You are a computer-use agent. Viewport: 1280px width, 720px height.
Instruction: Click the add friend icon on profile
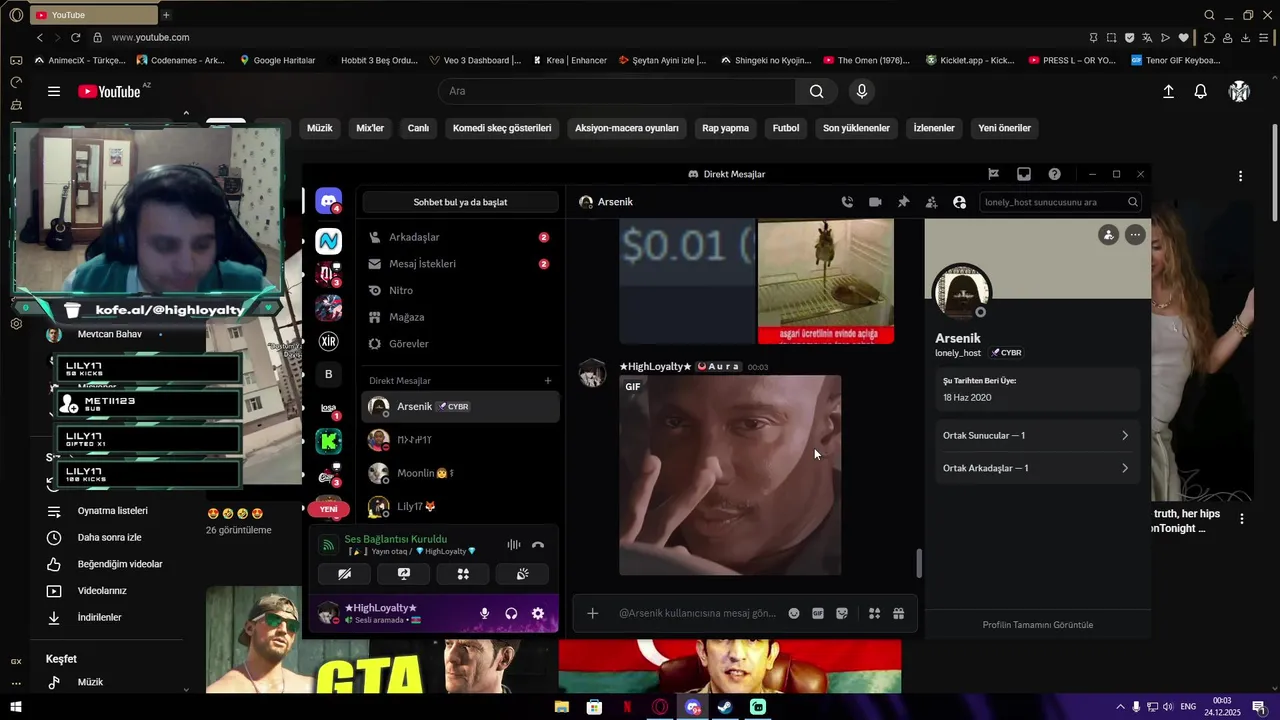coord(1108,235)
